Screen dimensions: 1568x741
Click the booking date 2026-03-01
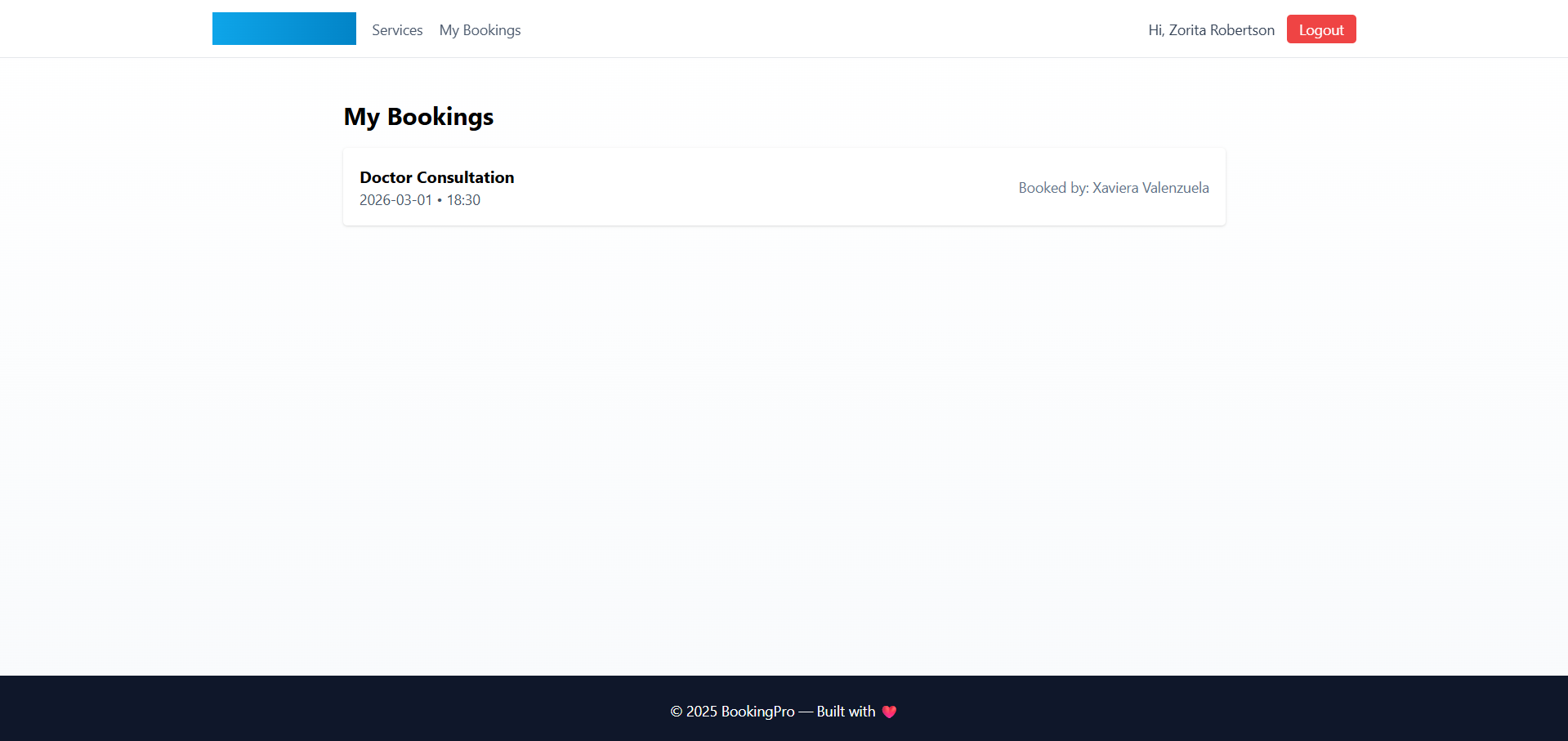(395, 199)
